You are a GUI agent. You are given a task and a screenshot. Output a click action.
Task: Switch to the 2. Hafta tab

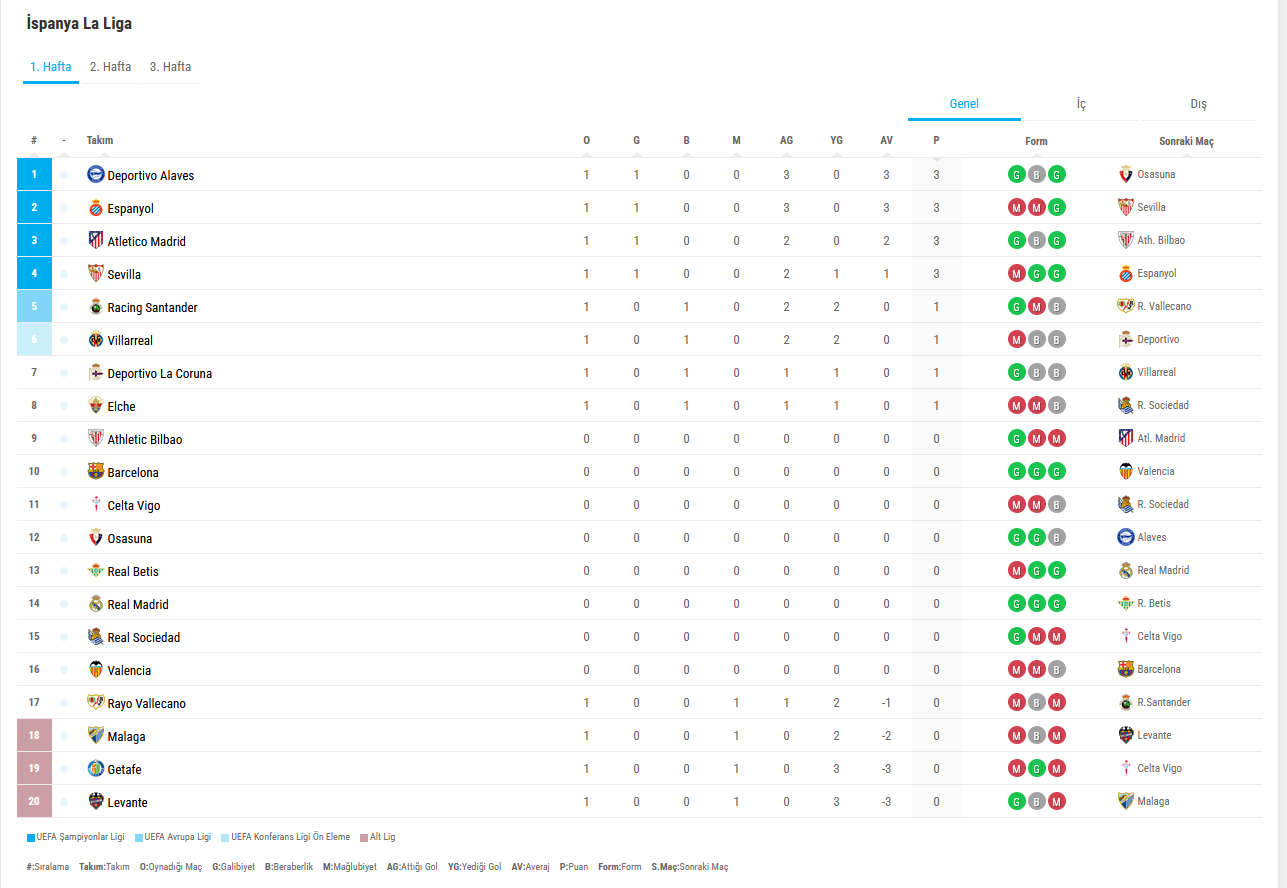pos(111,67)
